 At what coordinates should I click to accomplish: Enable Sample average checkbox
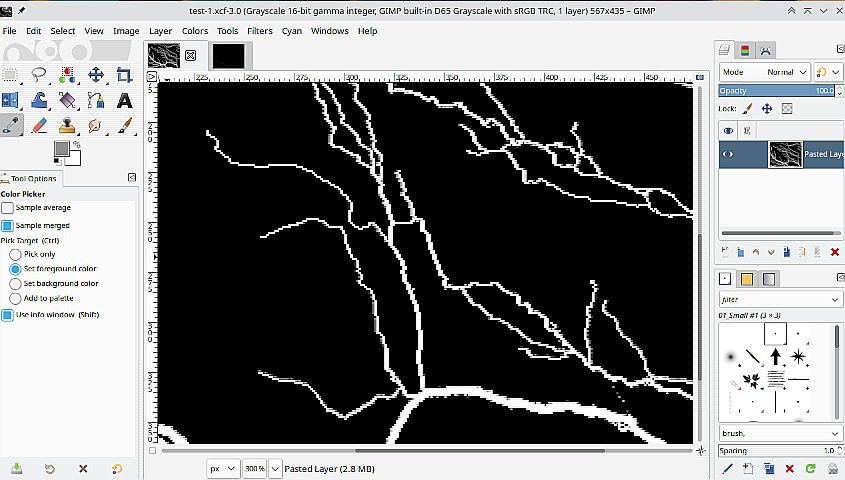click(7, 208)
